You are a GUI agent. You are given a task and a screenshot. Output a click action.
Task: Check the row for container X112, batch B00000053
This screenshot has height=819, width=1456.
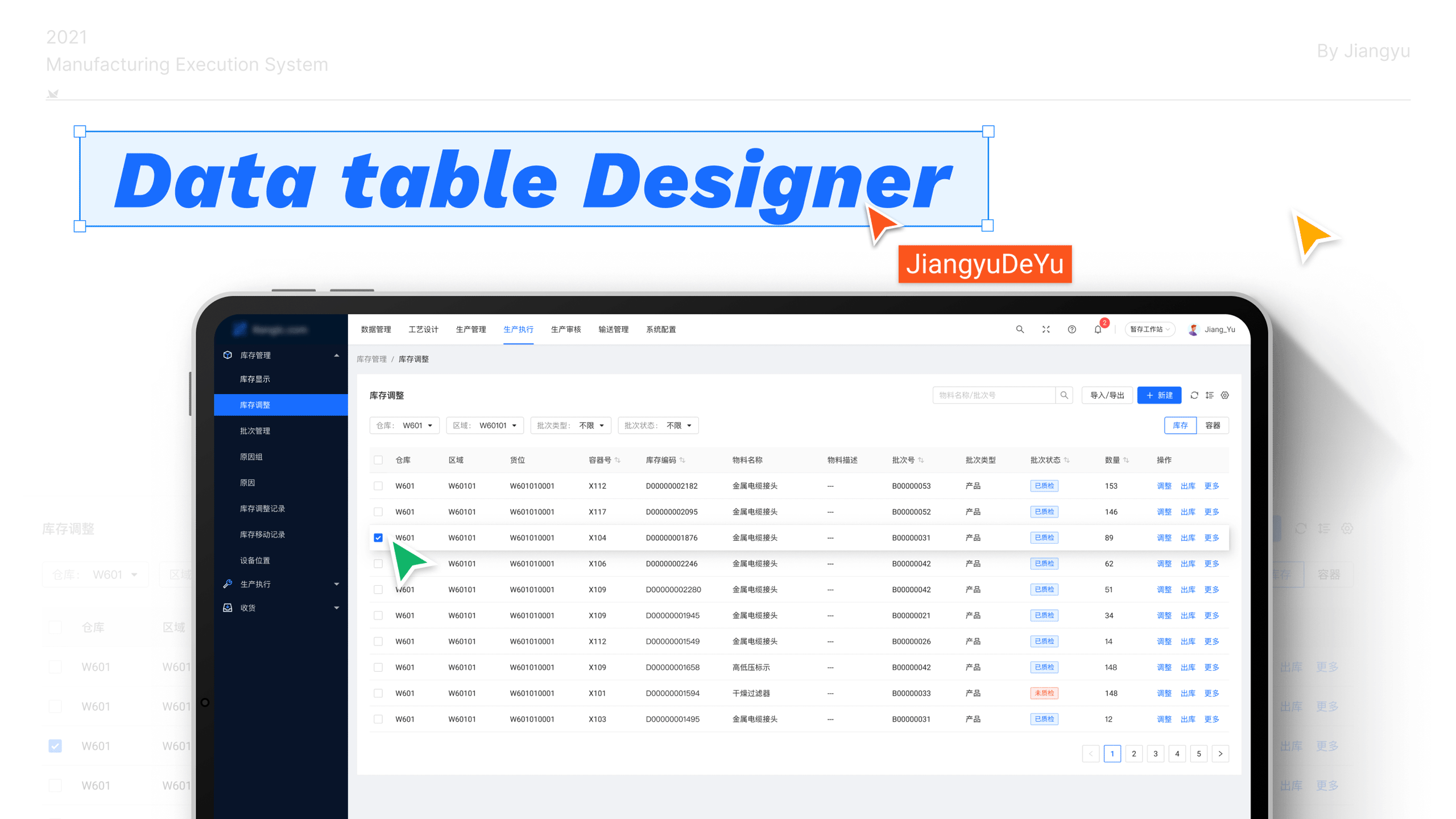tap(378, 486)
